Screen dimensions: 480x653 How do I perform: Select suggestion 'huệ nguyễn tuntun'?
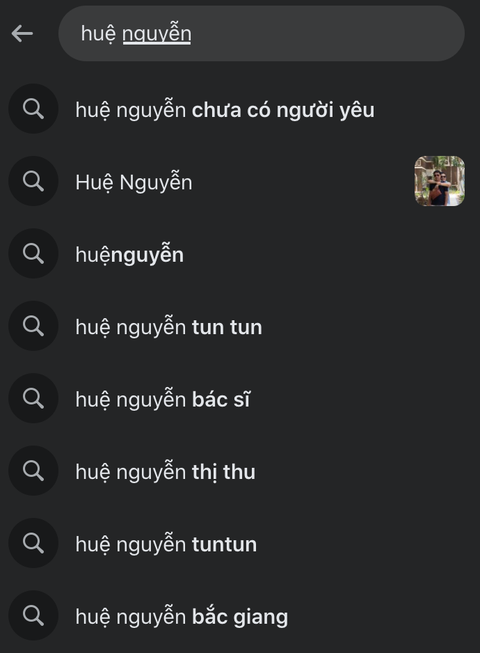click(166, 545)
